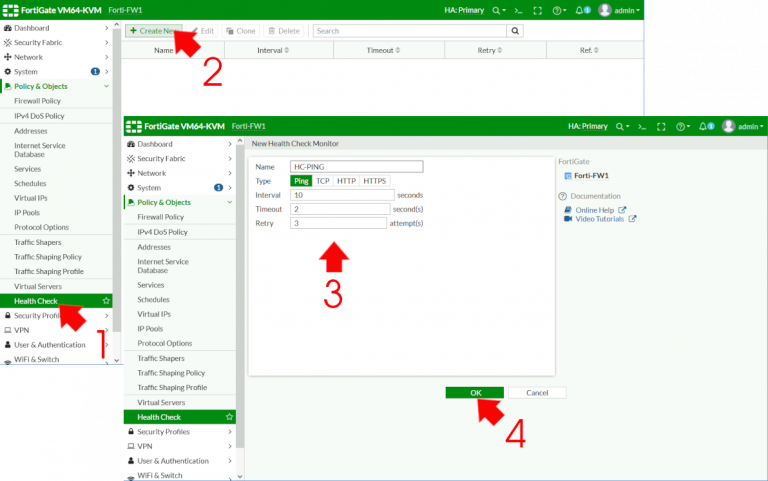
Task: Click Online Help external link icon
Action: pos(622,210)
